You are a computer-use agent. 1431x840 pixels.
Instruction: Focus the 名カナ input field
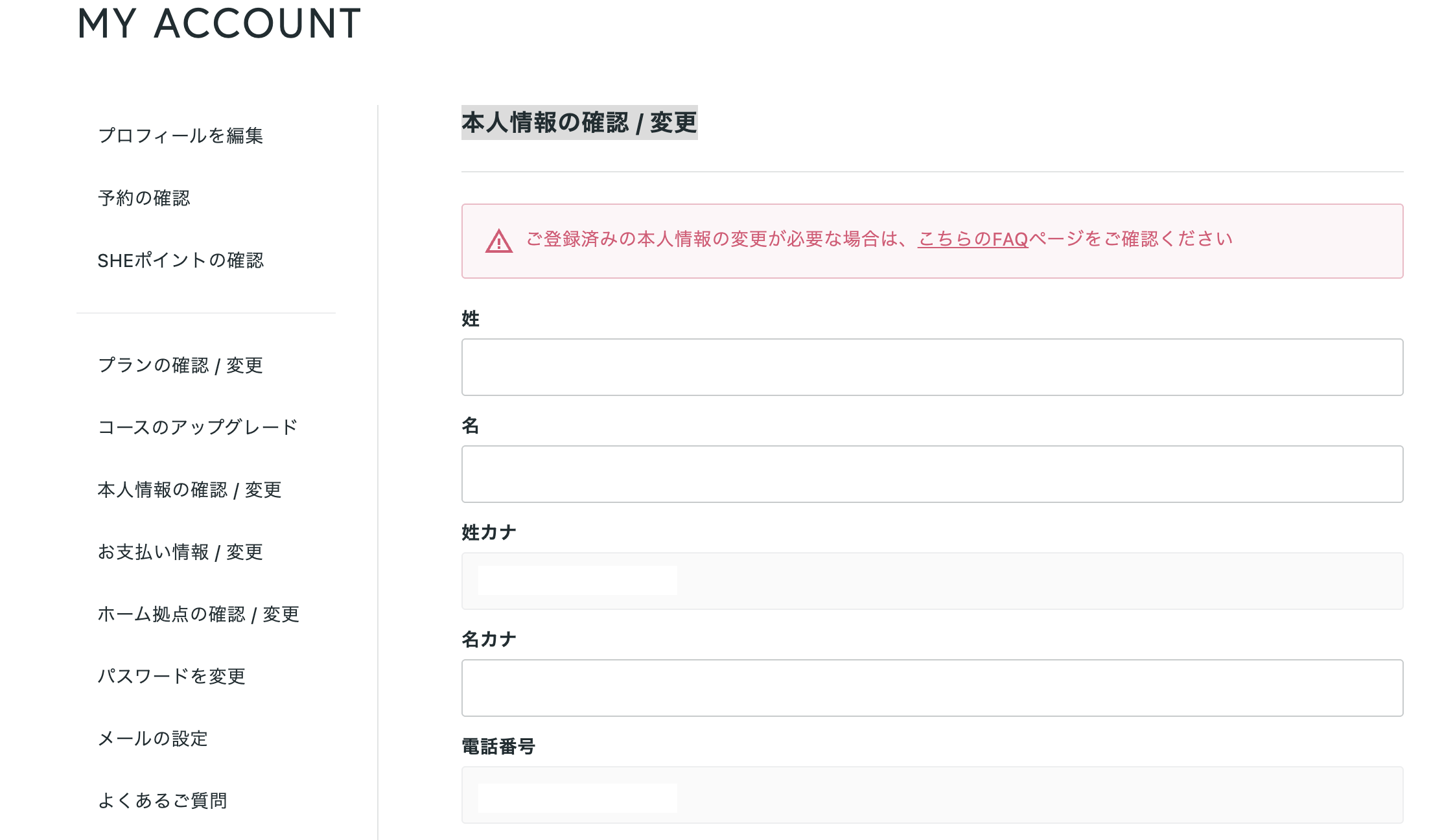click(932, 688)
